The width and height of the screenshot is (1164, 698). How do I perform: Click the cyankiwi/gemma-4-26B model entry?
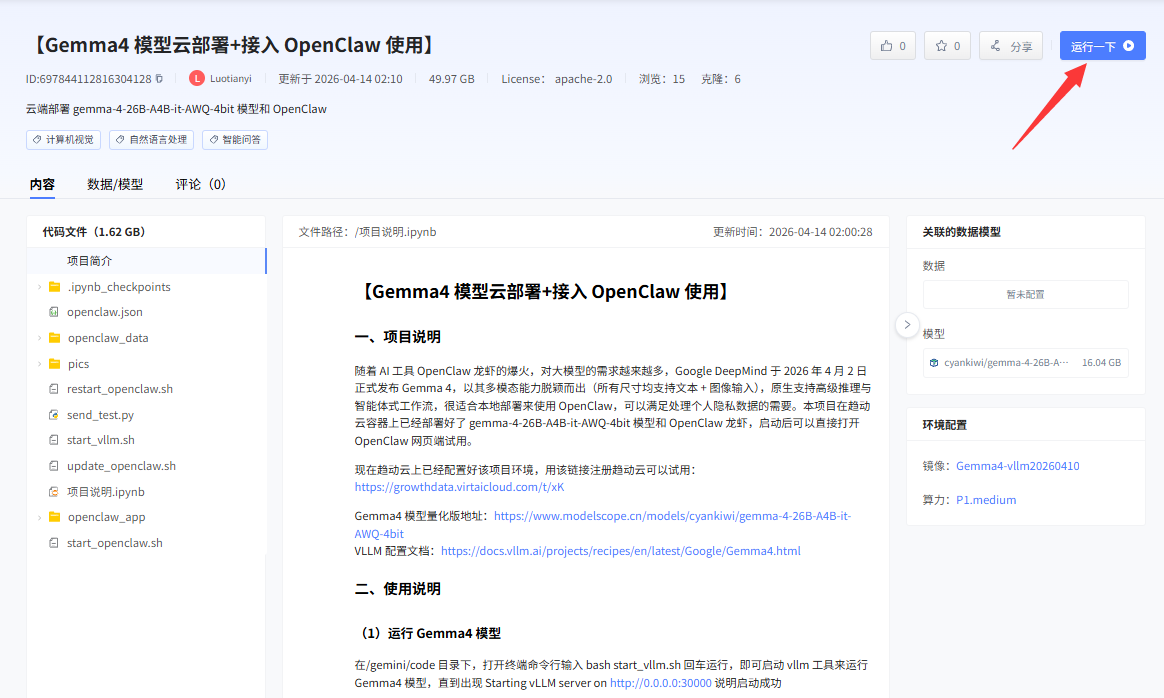1025,363
